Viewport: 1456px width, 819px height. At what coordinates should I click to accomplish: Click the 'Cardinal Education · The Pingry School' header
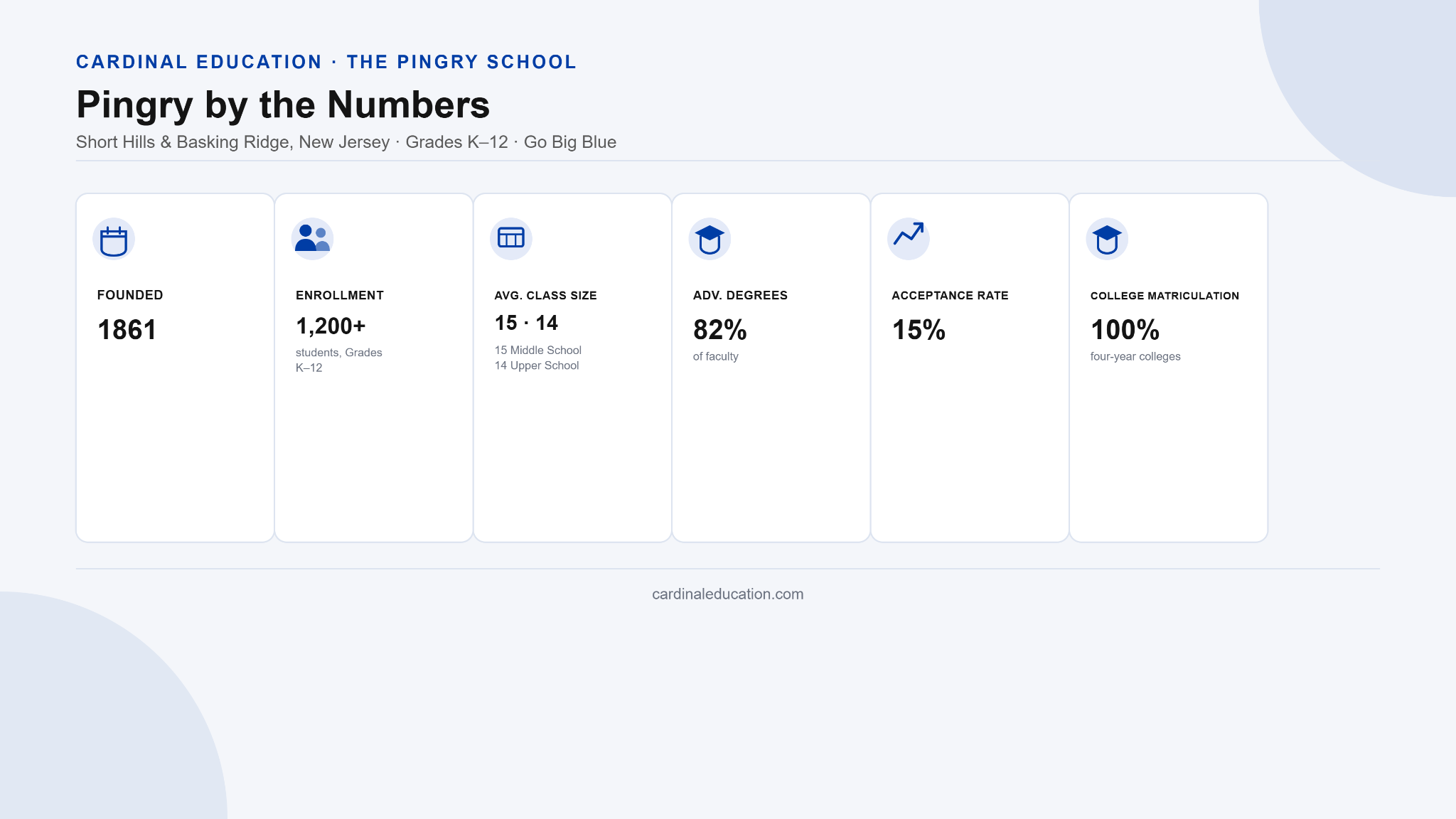pos(326,62)
